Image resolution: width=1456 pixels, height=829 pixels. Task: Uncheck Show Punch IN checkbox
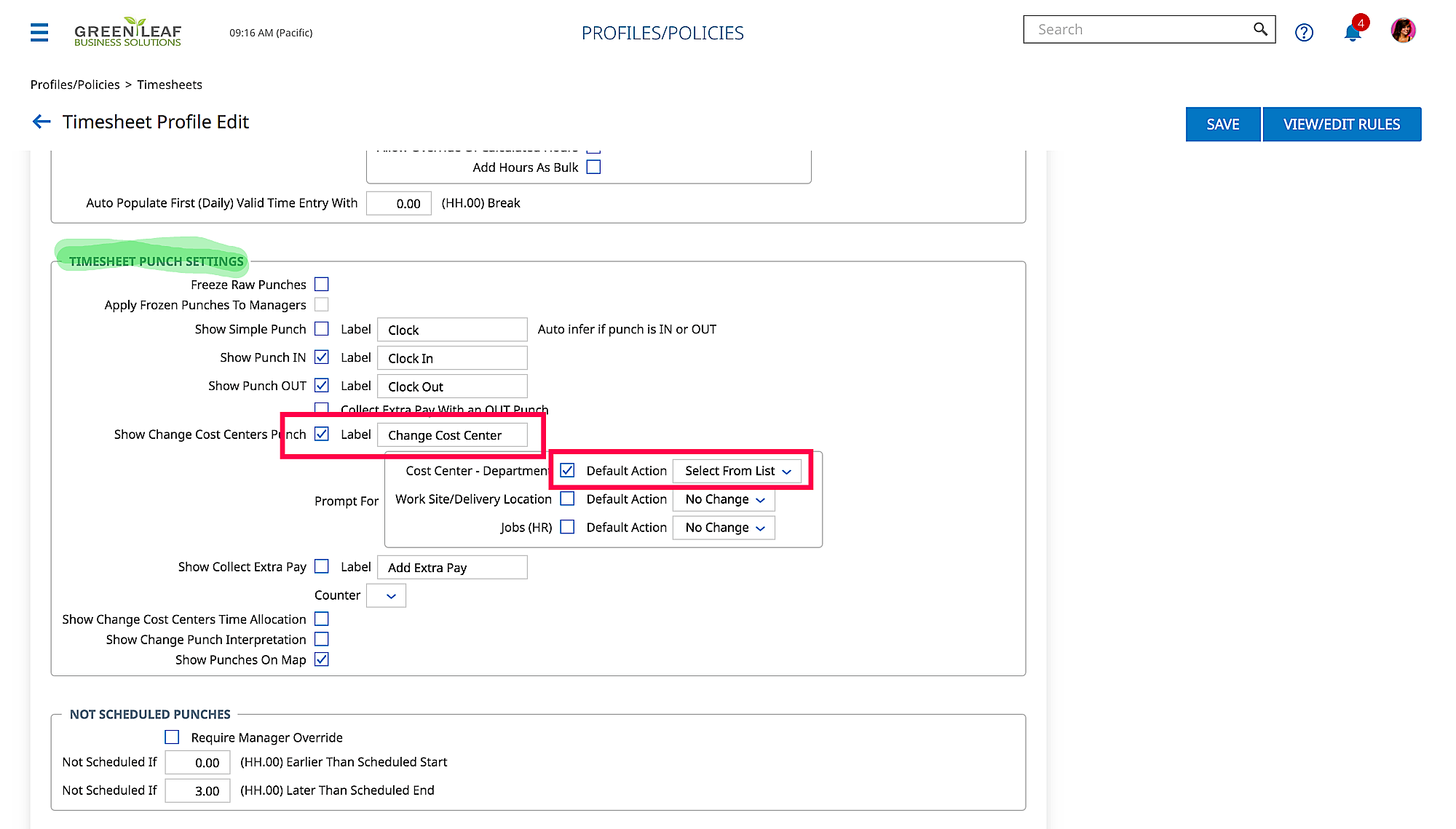[x=322, y=357]
